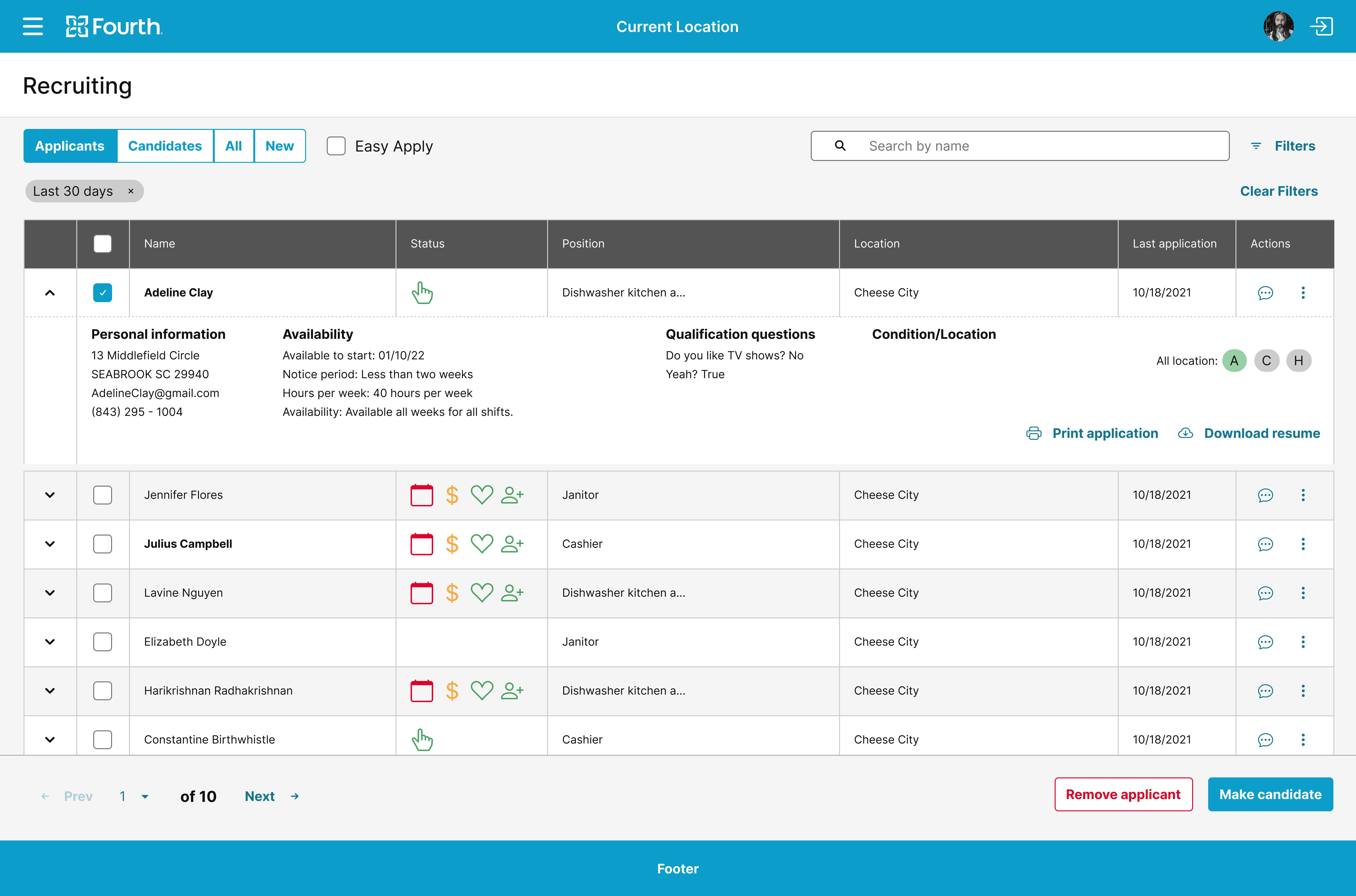Click the logout icon in header
1356x896 pixels.
[x=1321, y=26]
